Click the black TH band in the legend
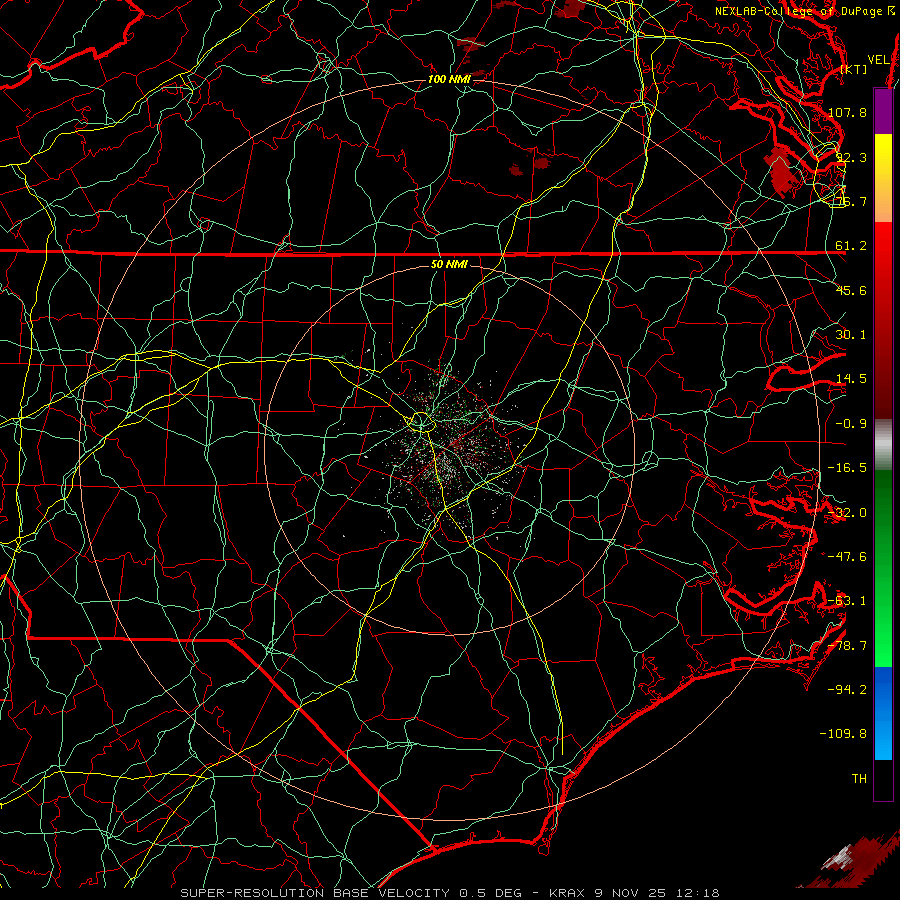Image resolution: width=900 pixels, height=900 pixels. coord(883,780)
